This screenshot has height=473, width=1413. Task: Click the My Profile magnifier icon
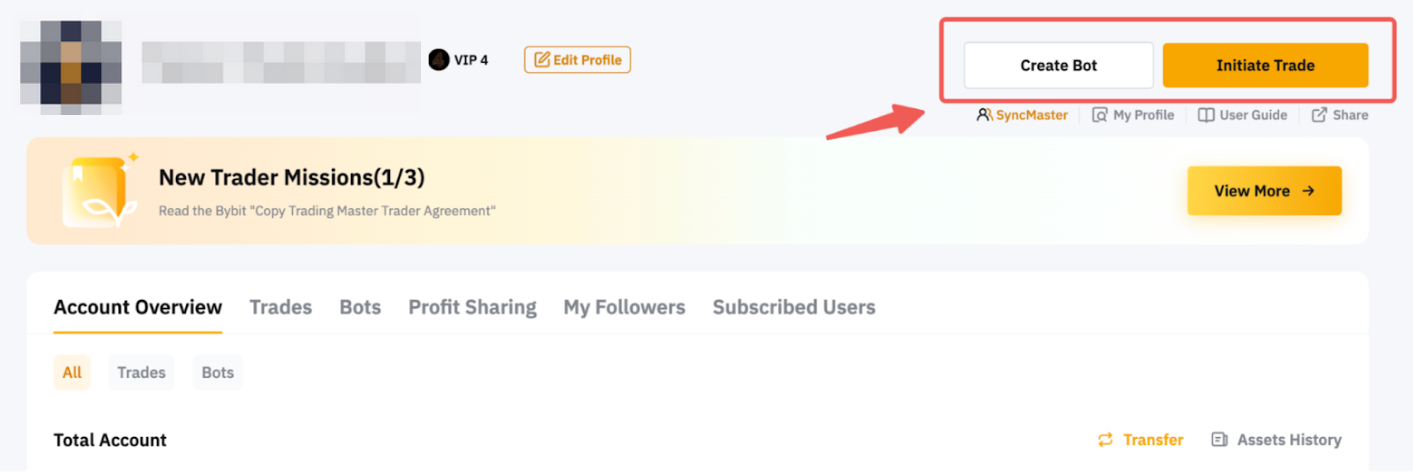click(1100, 115)
